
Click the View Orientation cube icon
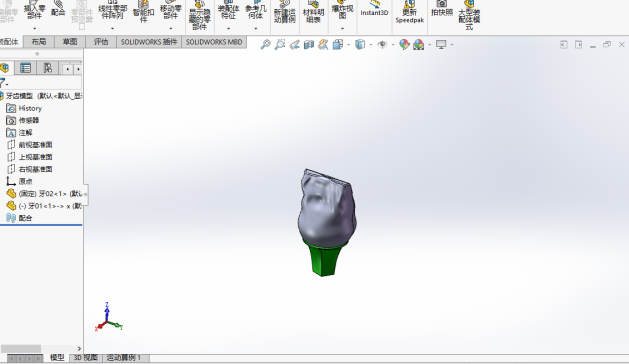tap(338, 45)
